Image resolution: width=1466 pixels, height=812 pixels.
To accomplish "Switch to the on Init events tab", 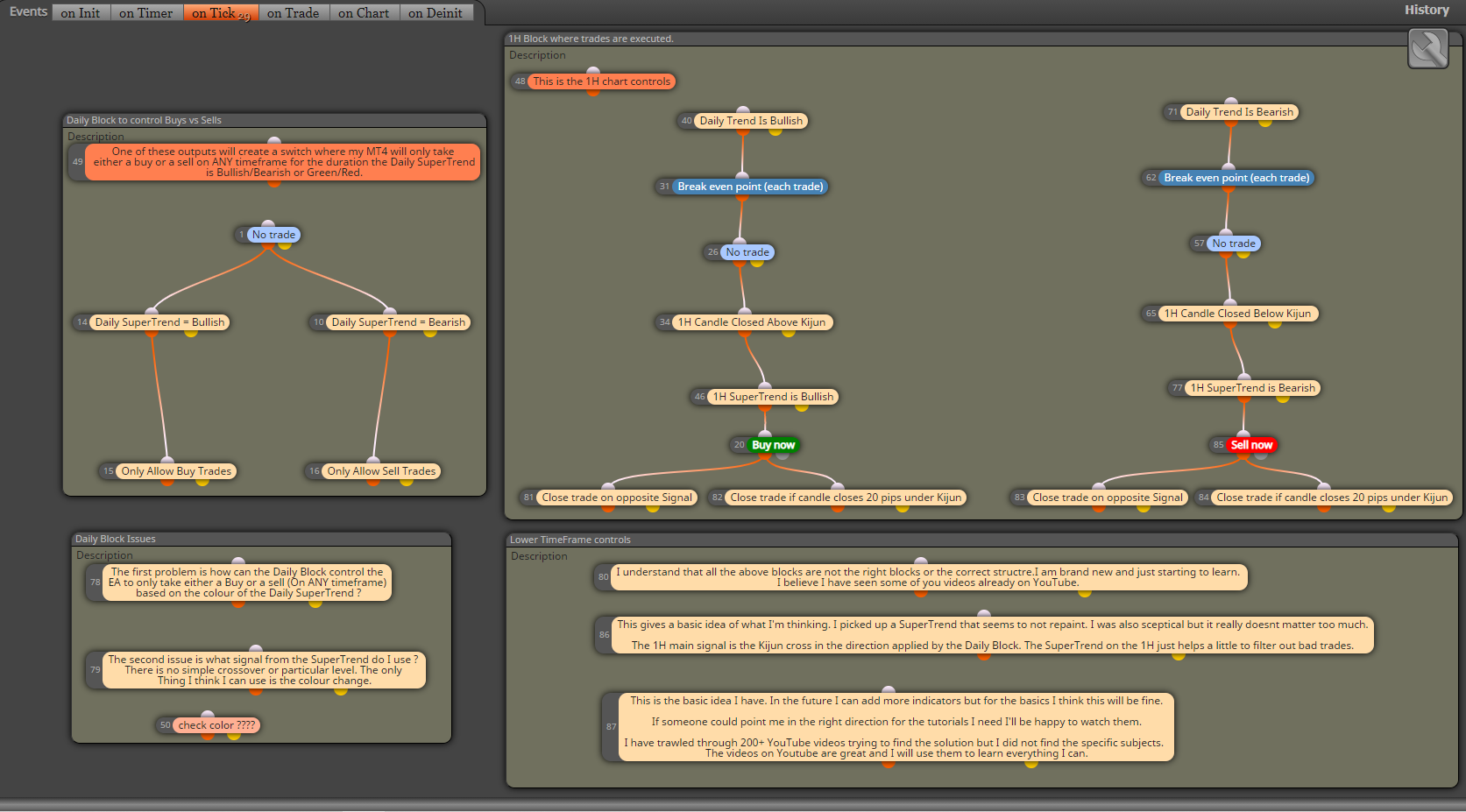I will pyautogui.click(x=81, y=13).
